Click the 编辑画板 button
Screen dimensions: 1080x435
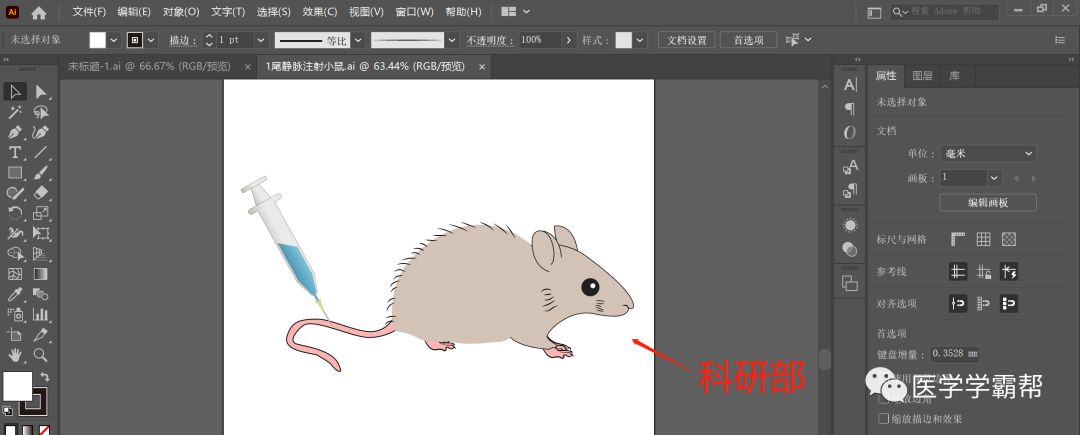coord(987,203)
